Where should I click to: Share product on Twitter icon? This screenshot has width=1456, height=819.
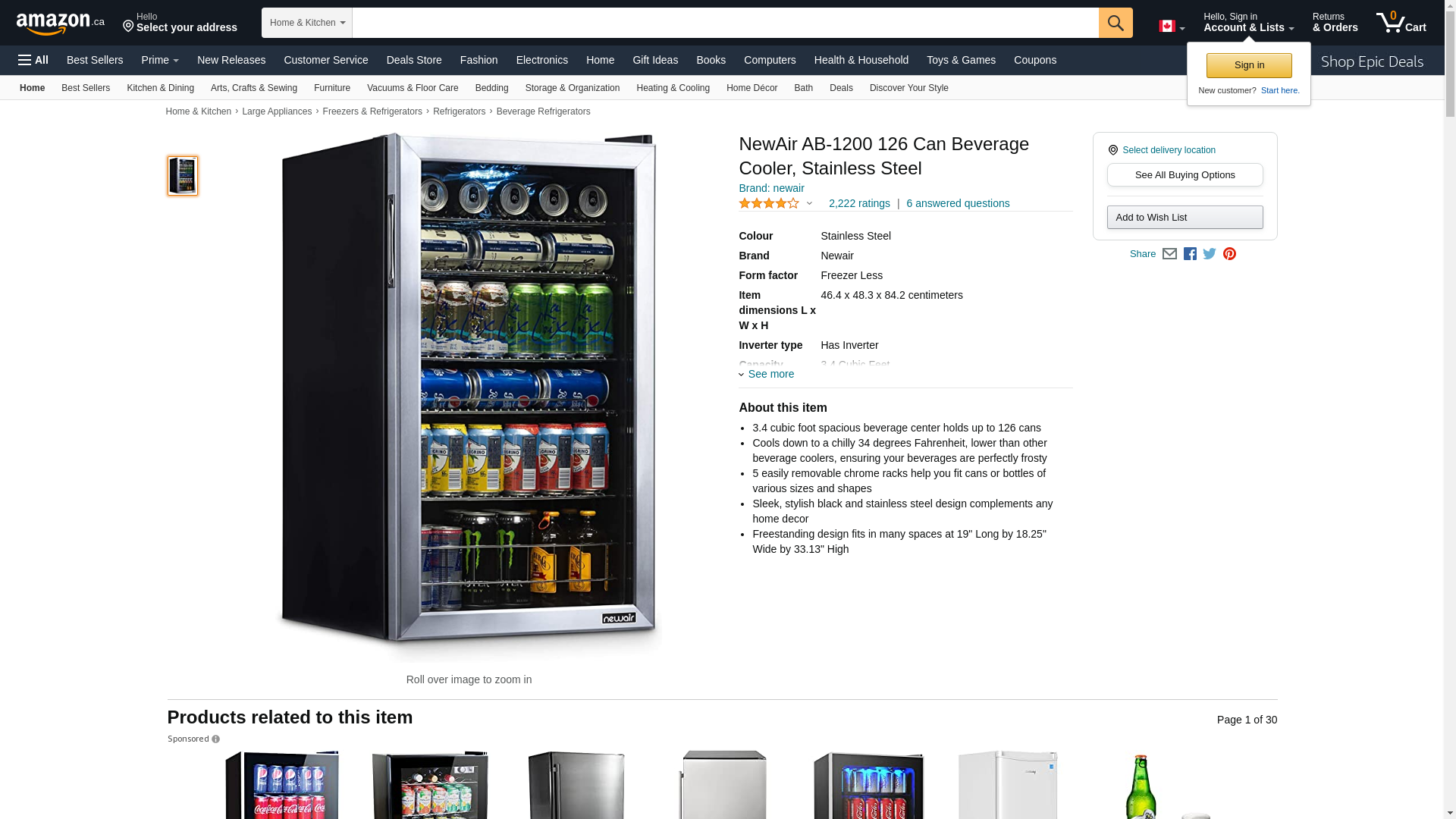pos(1210,254)
